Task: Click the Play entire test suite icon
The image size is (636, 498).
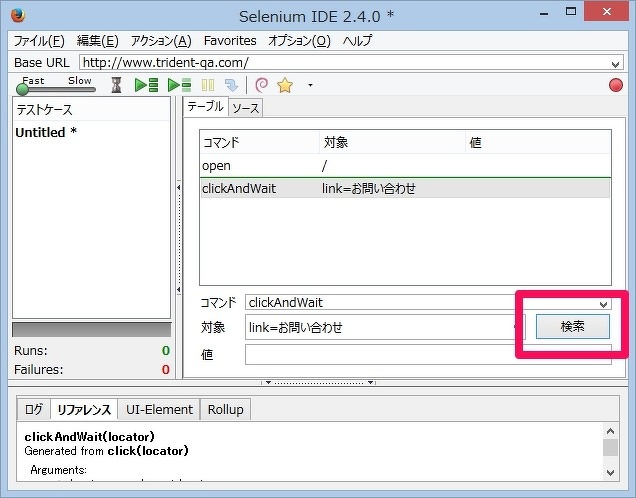Action: pos(146,86)
